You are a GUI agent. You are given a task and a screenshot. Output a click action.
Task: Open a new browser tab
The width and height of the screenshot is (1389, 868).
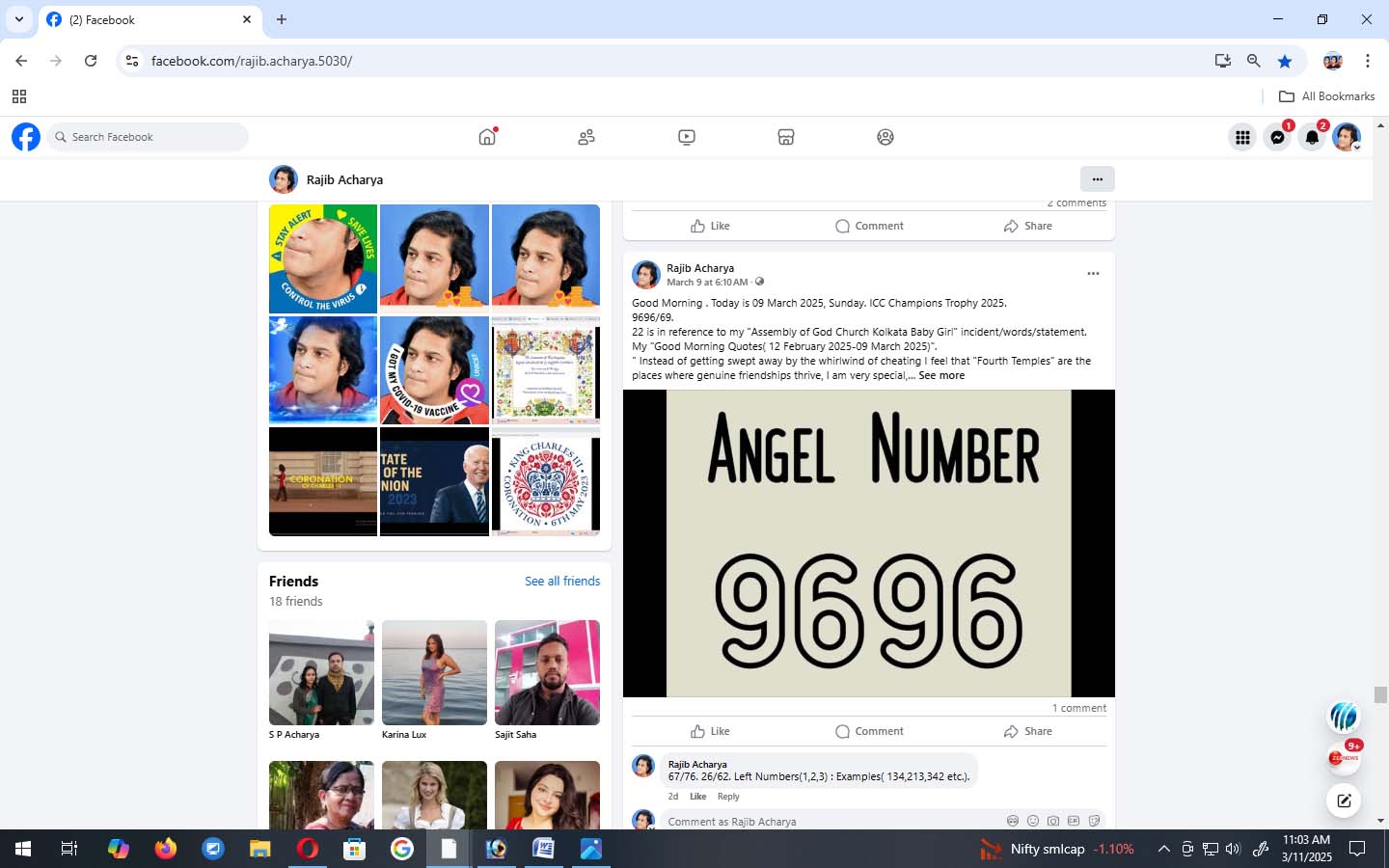[x=282, y=19]
